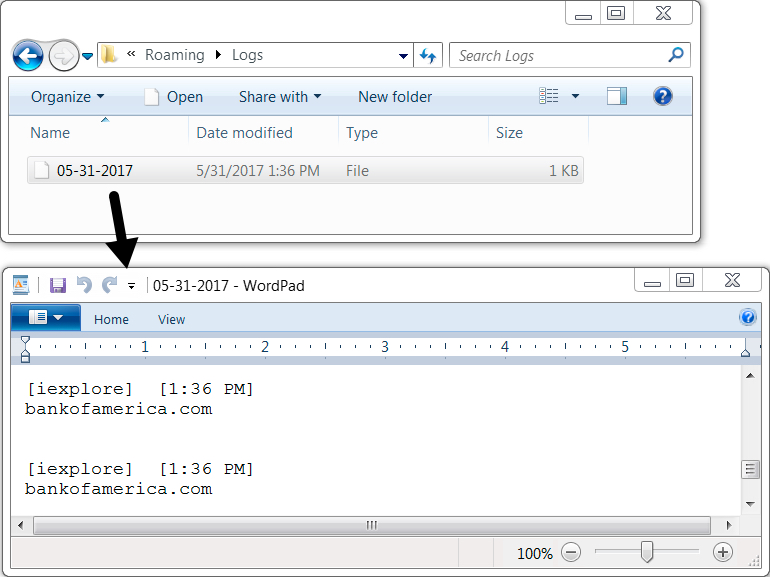Click the zoom slider handle
Image resolution: width=770 pixels, height=577 pixels.
pos(647,551)
